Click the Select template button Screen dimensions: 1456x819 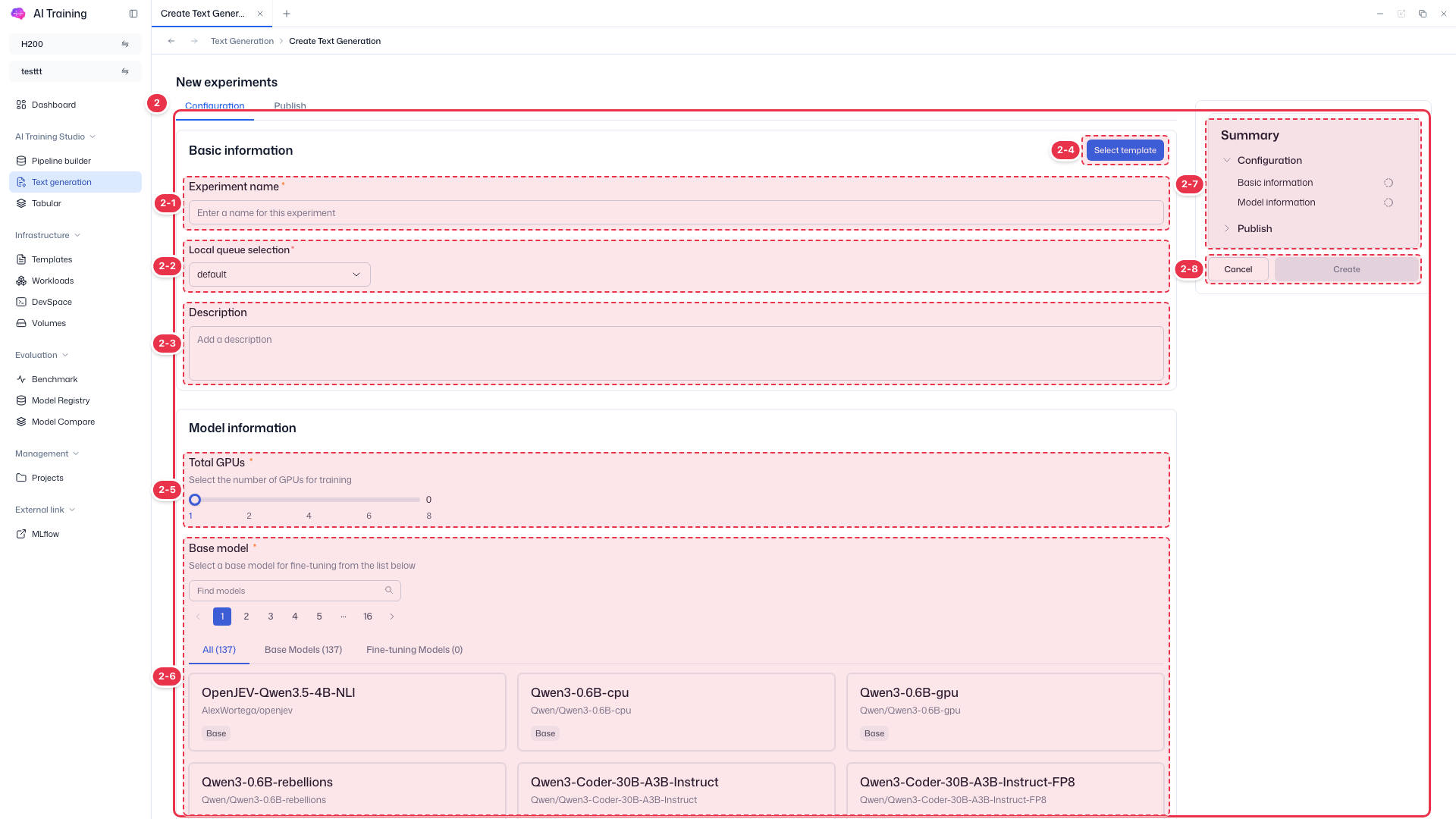(1125, 150)
